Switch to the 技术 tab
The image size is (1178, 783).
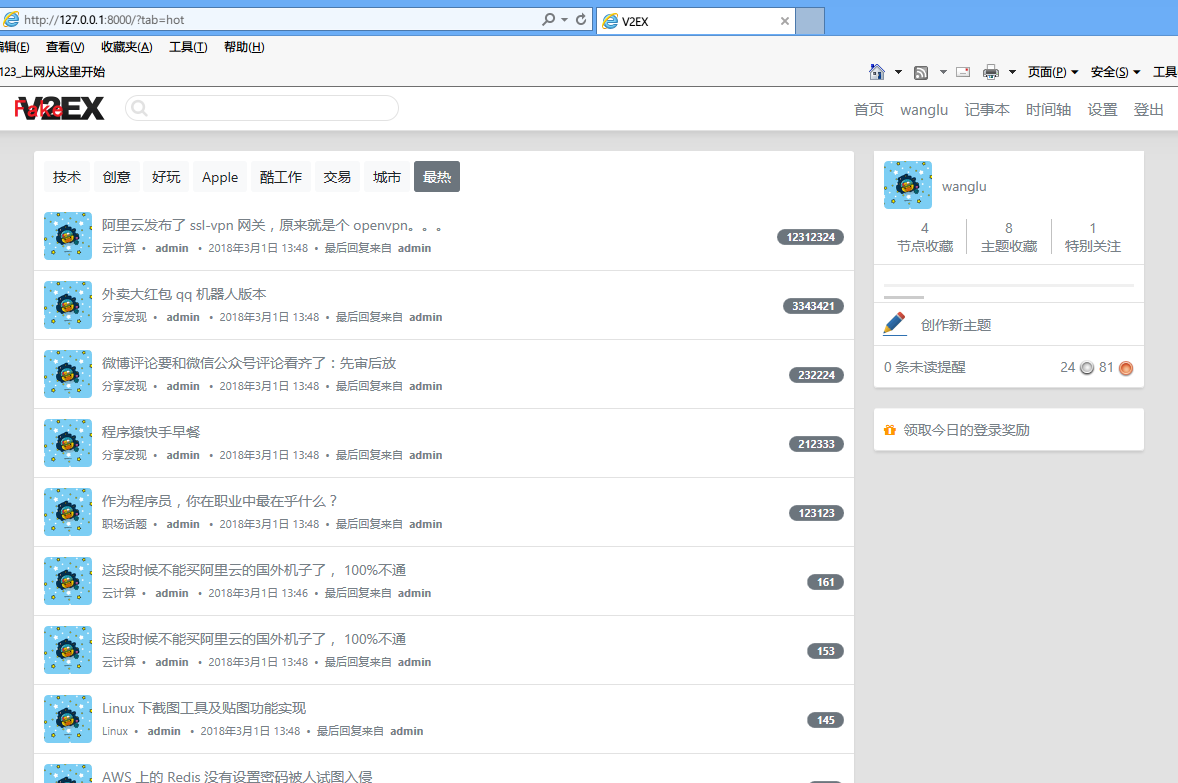click(x=67, y=177)
